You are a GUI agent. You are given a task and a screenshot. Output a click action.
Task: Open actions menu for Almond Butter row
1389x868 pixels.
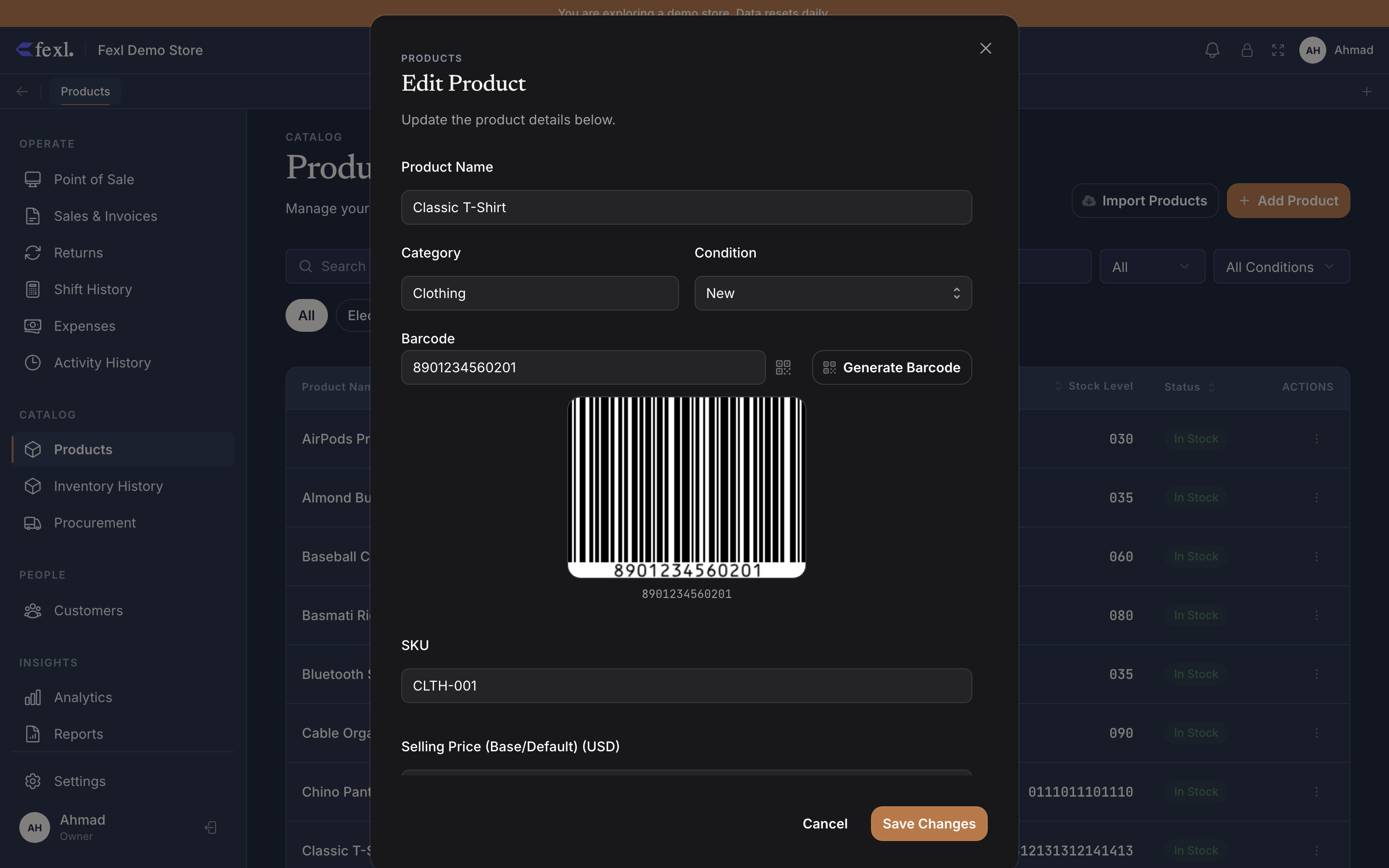point(1316,498)
